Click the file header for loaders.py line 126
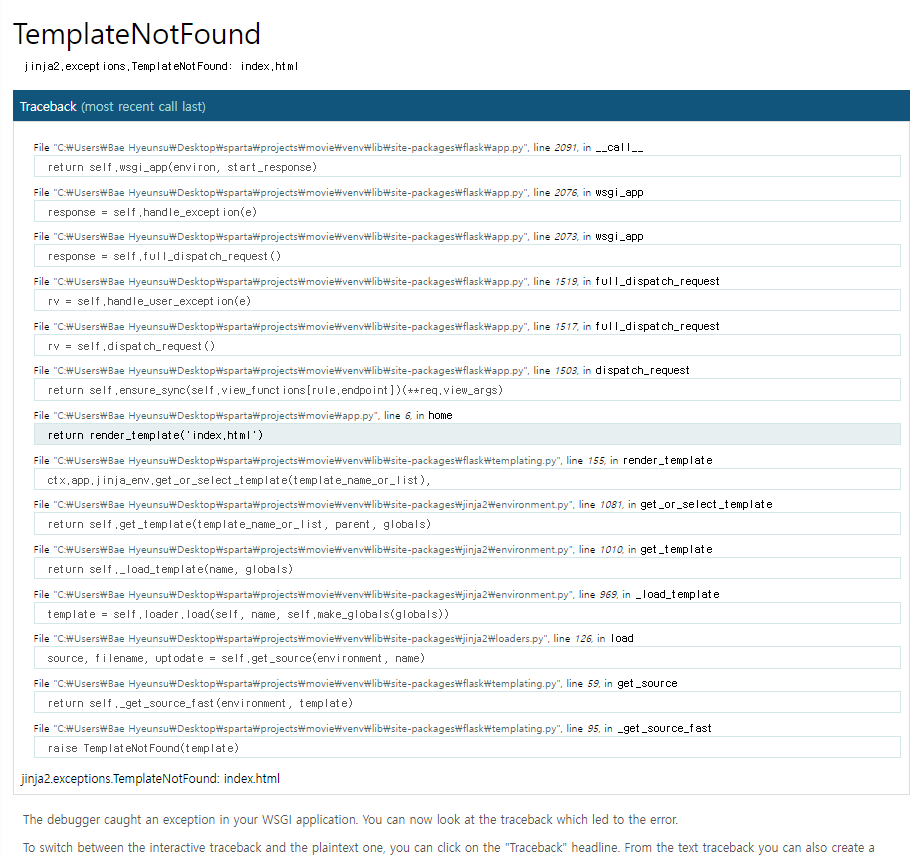Screen dimensions: 923x856 333,638
